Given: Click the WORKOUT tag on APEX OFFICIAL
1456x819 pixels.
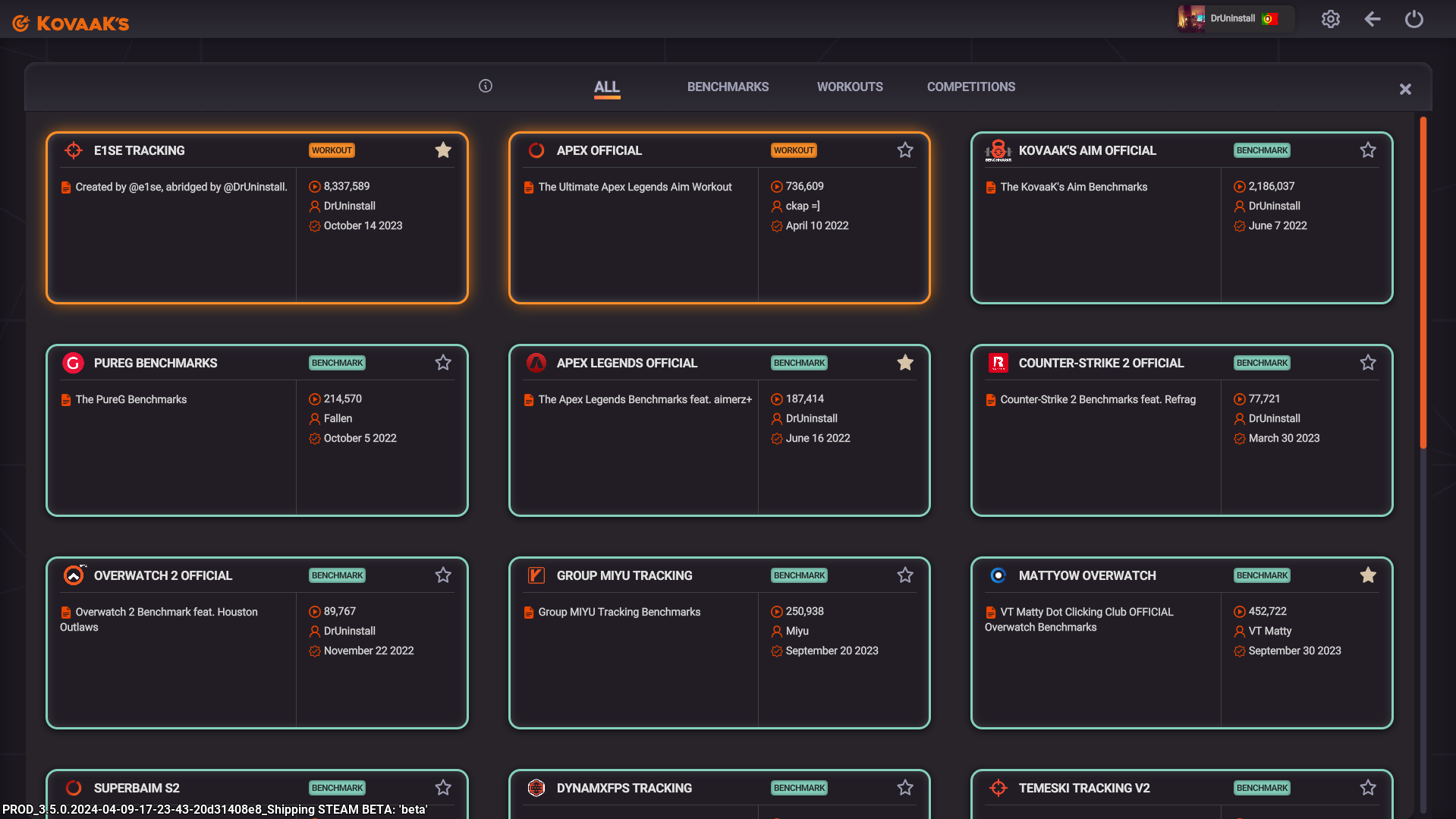Looking at the screenshot, I should click(794, 150).
